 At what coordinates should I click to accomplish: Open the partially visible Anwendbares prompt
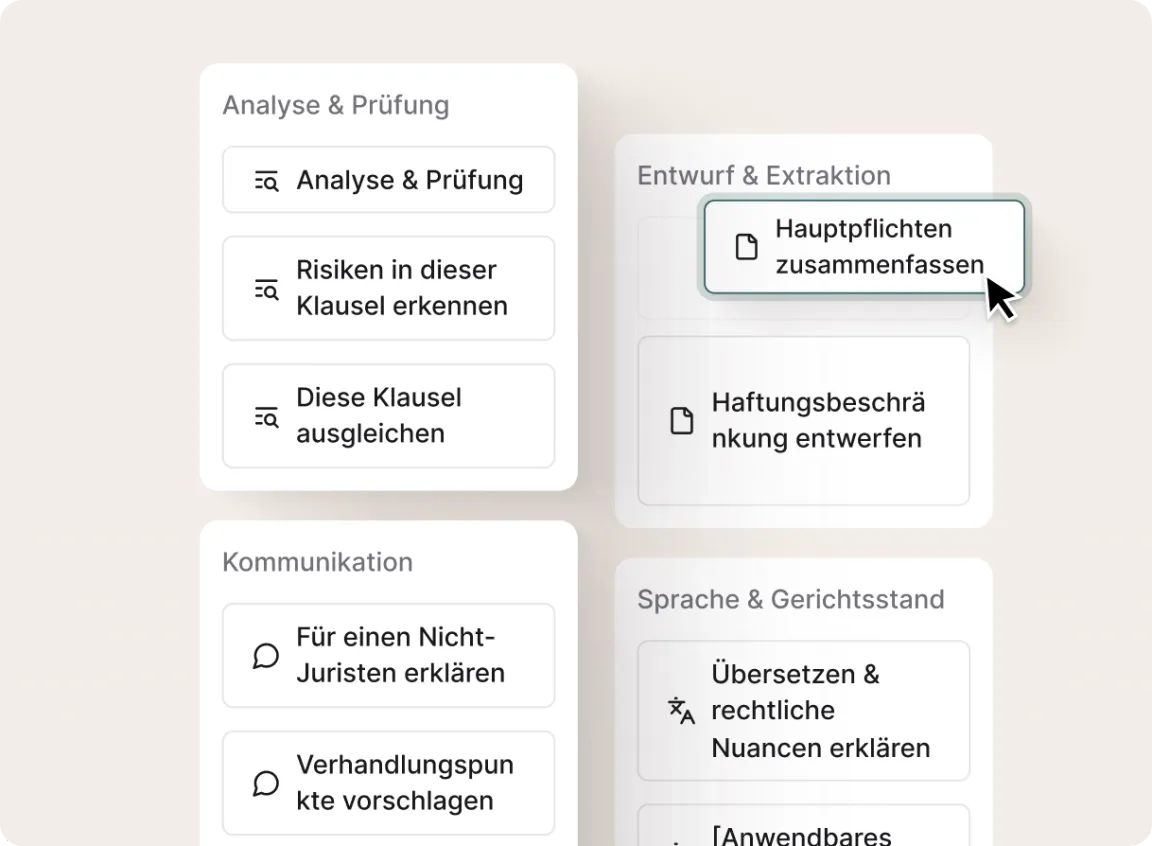coord(803,830)
